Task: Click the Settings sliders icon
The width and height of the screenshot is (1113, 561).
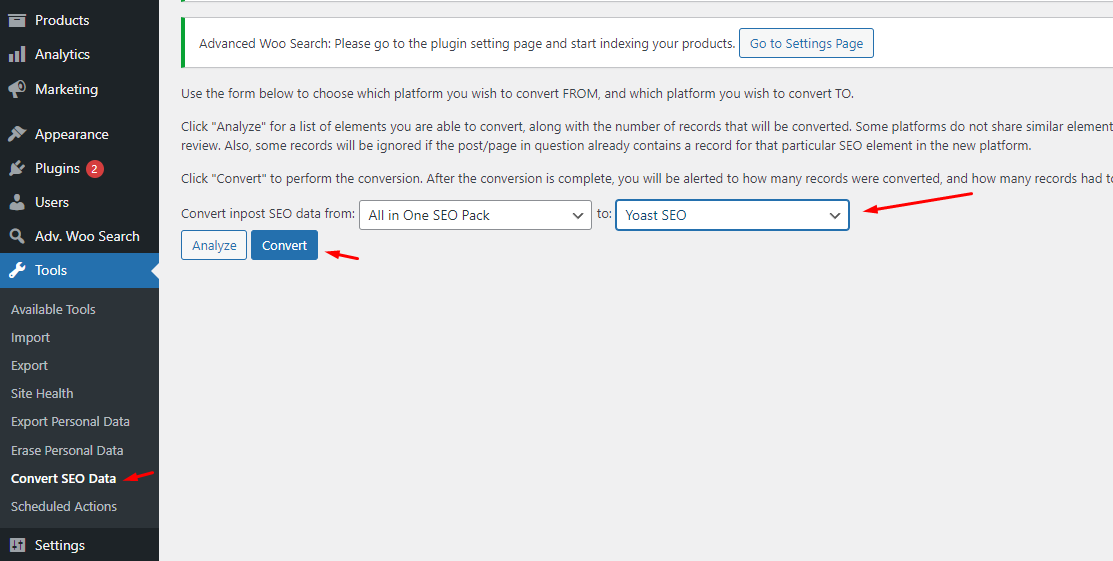Action: click(x=17, y=545)
